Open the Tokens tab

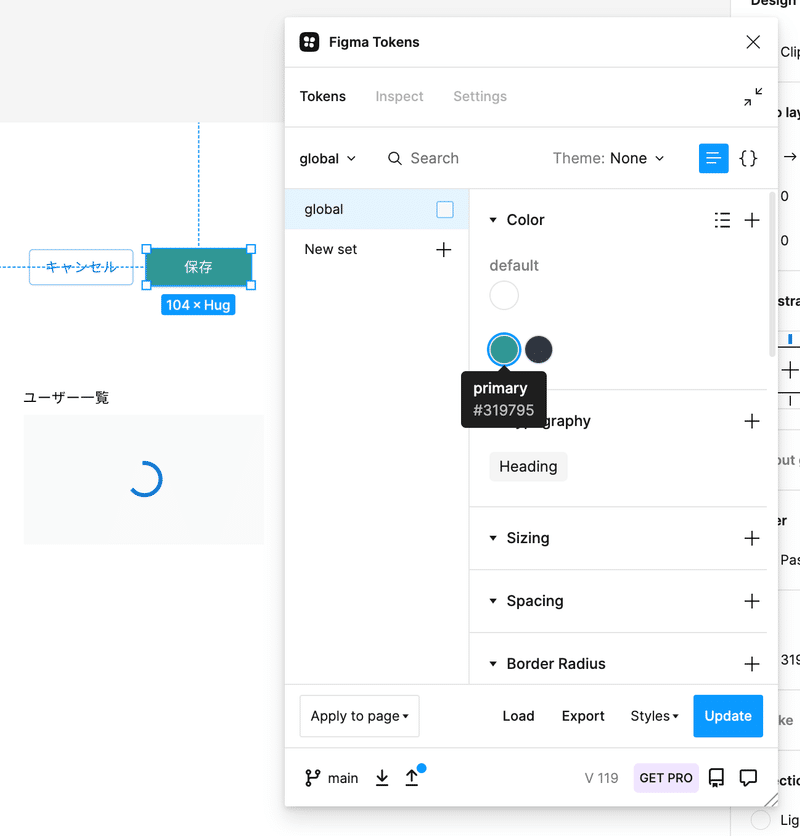click(323, 97)
